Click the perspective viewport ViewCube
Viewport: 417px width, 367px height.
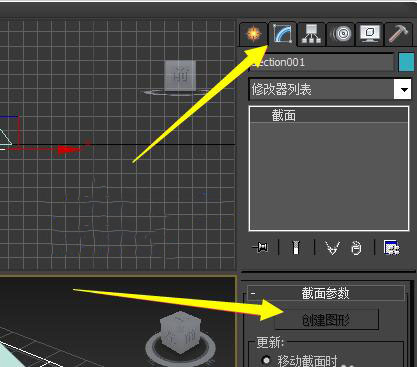[x=180, y=333]
